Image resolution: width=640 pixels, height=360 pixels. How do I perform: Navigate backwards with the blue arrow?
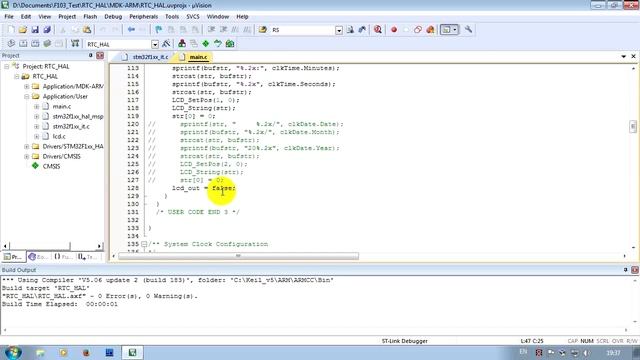[131, 29]
